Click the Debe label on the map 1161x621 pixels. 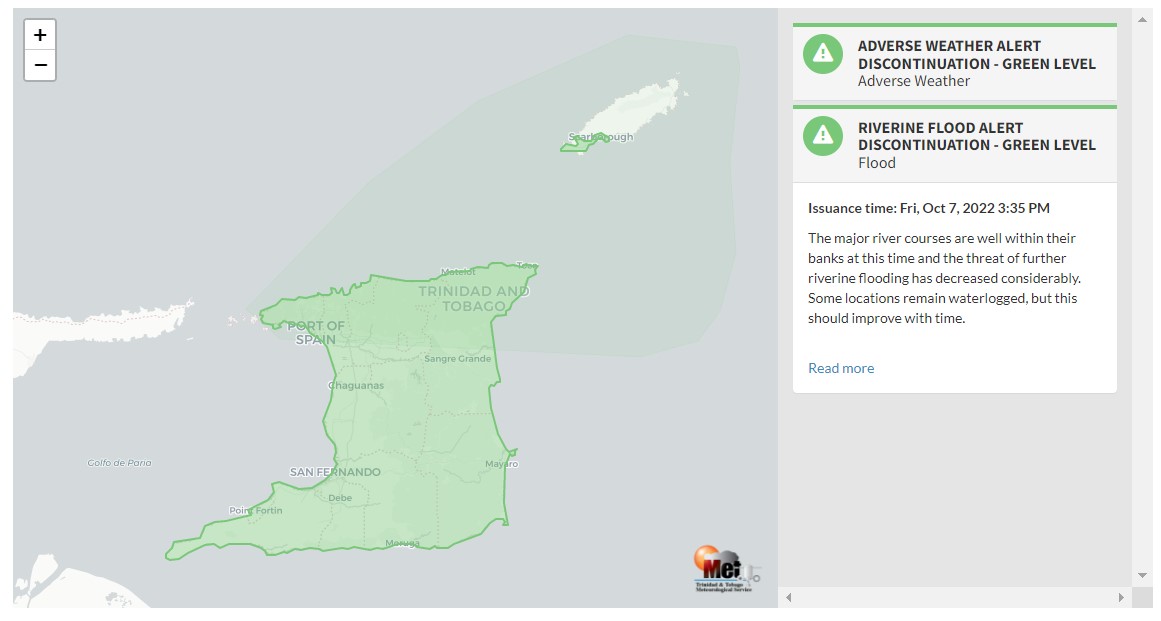coord(340,498)
